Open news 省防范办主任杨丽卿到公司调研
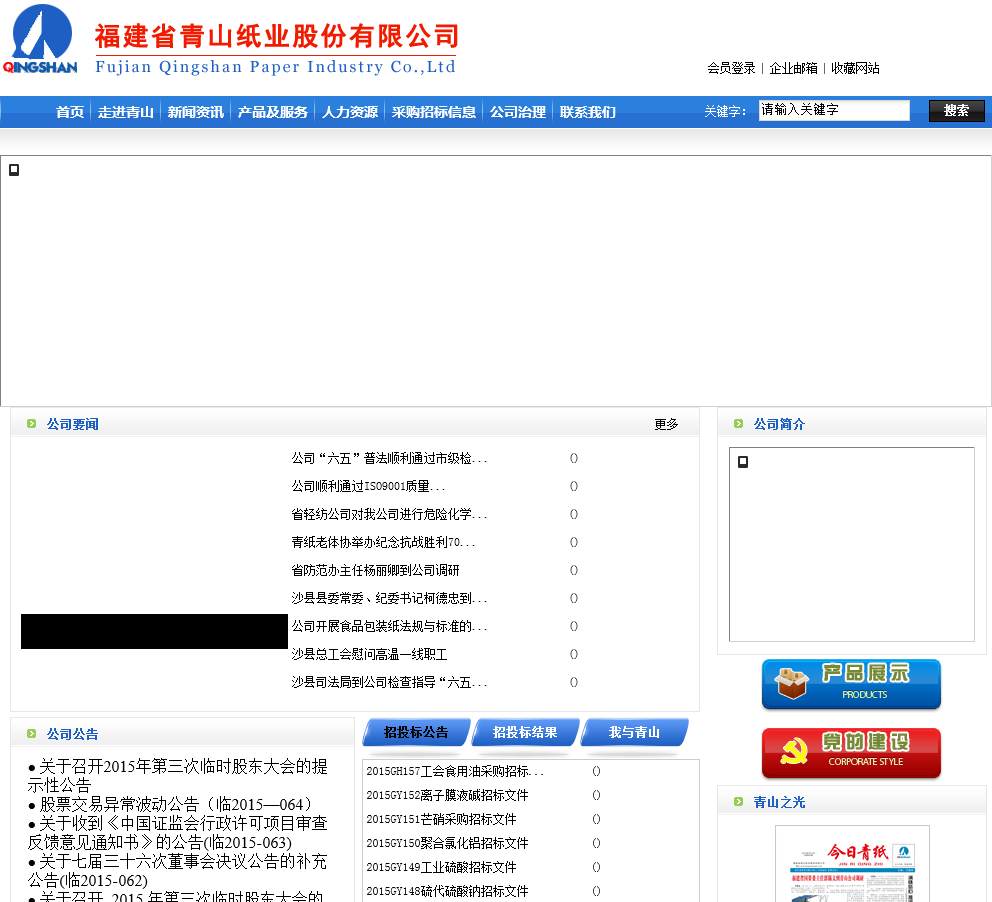This screenshot has height=902, width=992. pyautogui.click(x=375, y=571)
